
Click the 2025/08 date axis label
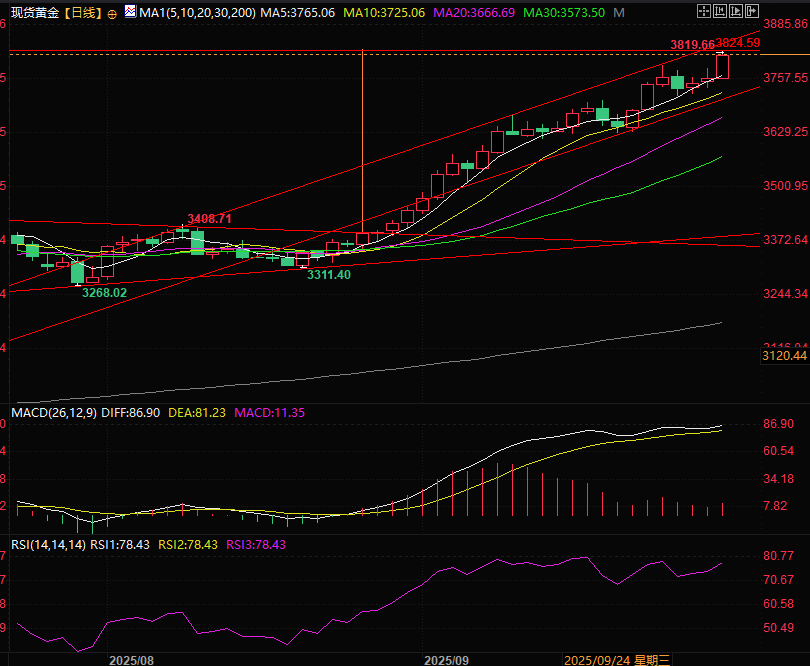click(x=131, y=660)
